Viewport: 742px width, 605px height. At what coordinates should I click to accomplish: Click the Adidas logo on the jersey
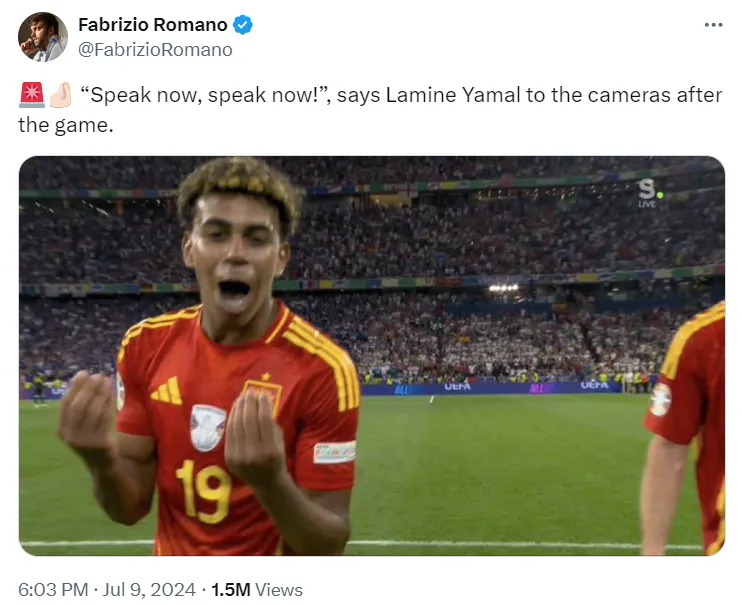point(167,391)
